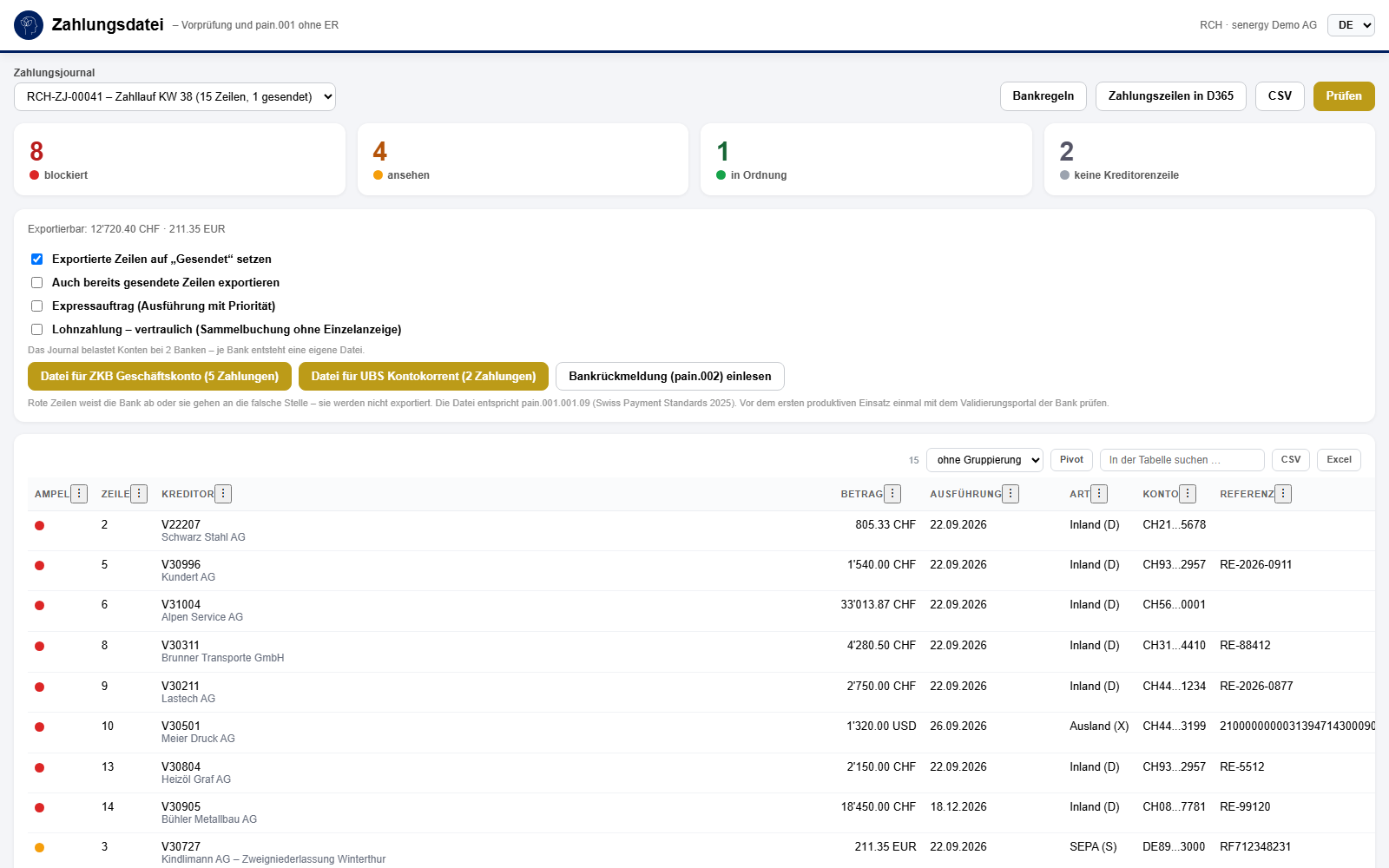Generate Datei für UBS Kontokorrent

click(x=424, y=377)
